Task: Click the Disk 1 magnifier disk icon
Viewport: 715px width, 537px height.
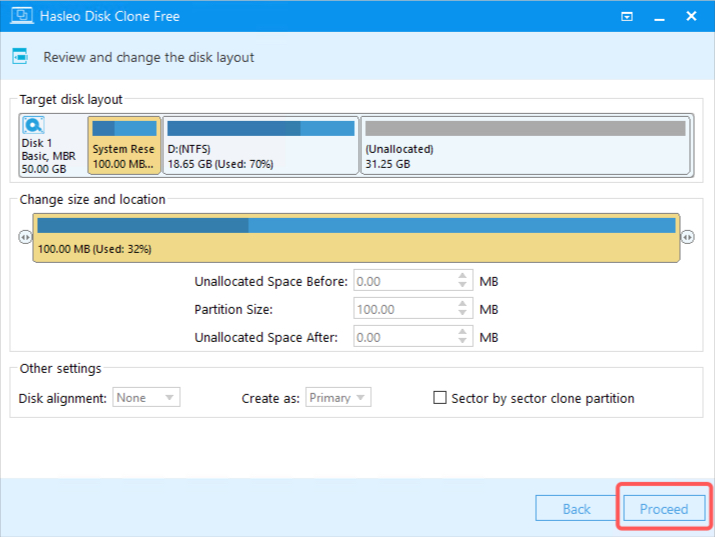Action: click(x=33, y=125)
